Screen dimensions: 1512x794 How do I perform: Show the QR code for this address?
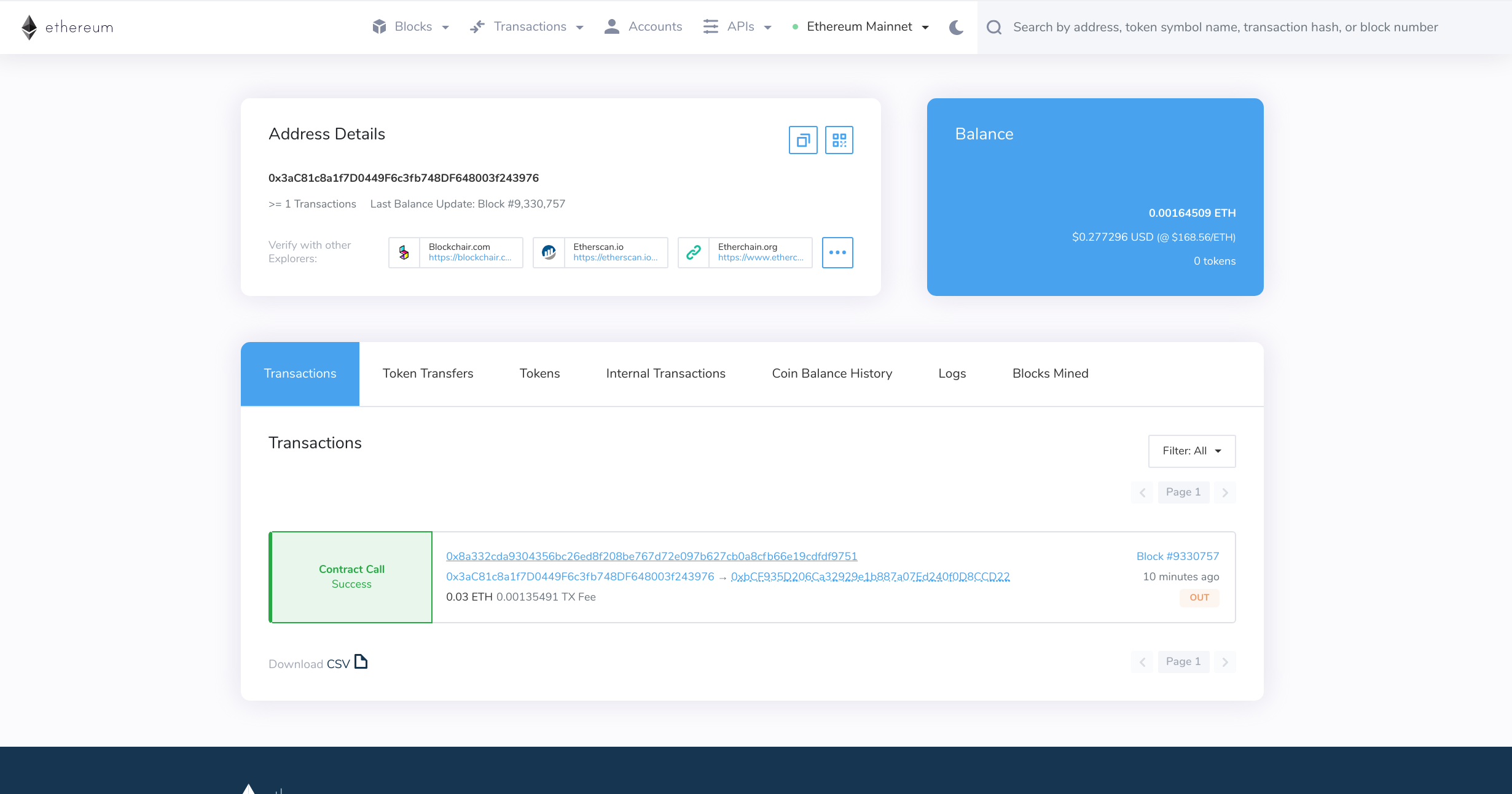point(839,140)
